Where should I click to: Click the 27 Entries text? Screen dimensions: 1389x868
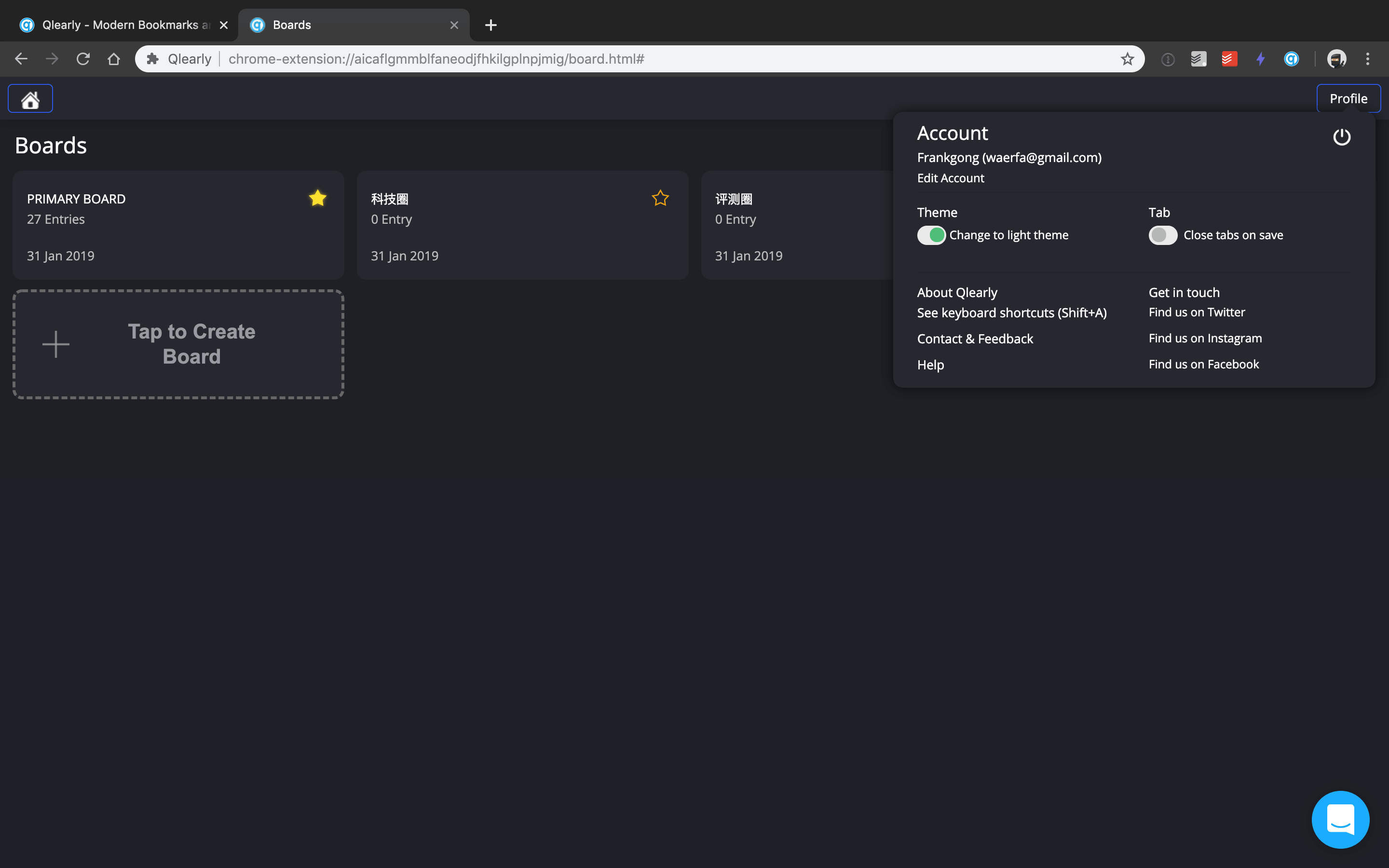pos(55,219)
